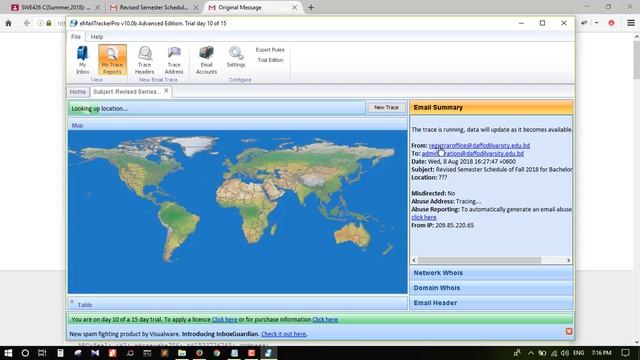Switch to the Home tab
640x360 pixels.
point(78,92)
